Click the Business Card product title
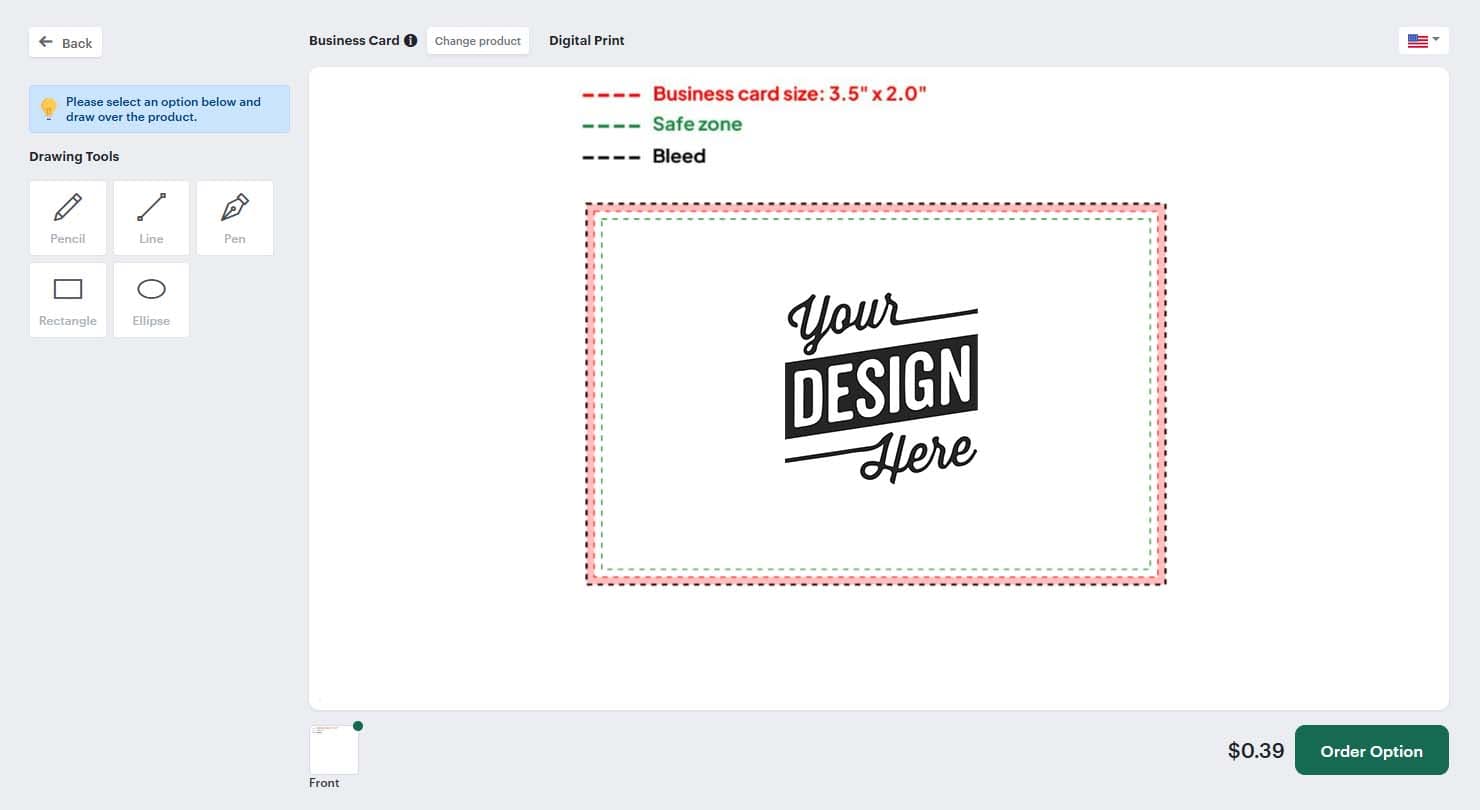Image resolution: width=1480 pixels, height=810 pixels. pyautogui.click(x=354, y=41)
